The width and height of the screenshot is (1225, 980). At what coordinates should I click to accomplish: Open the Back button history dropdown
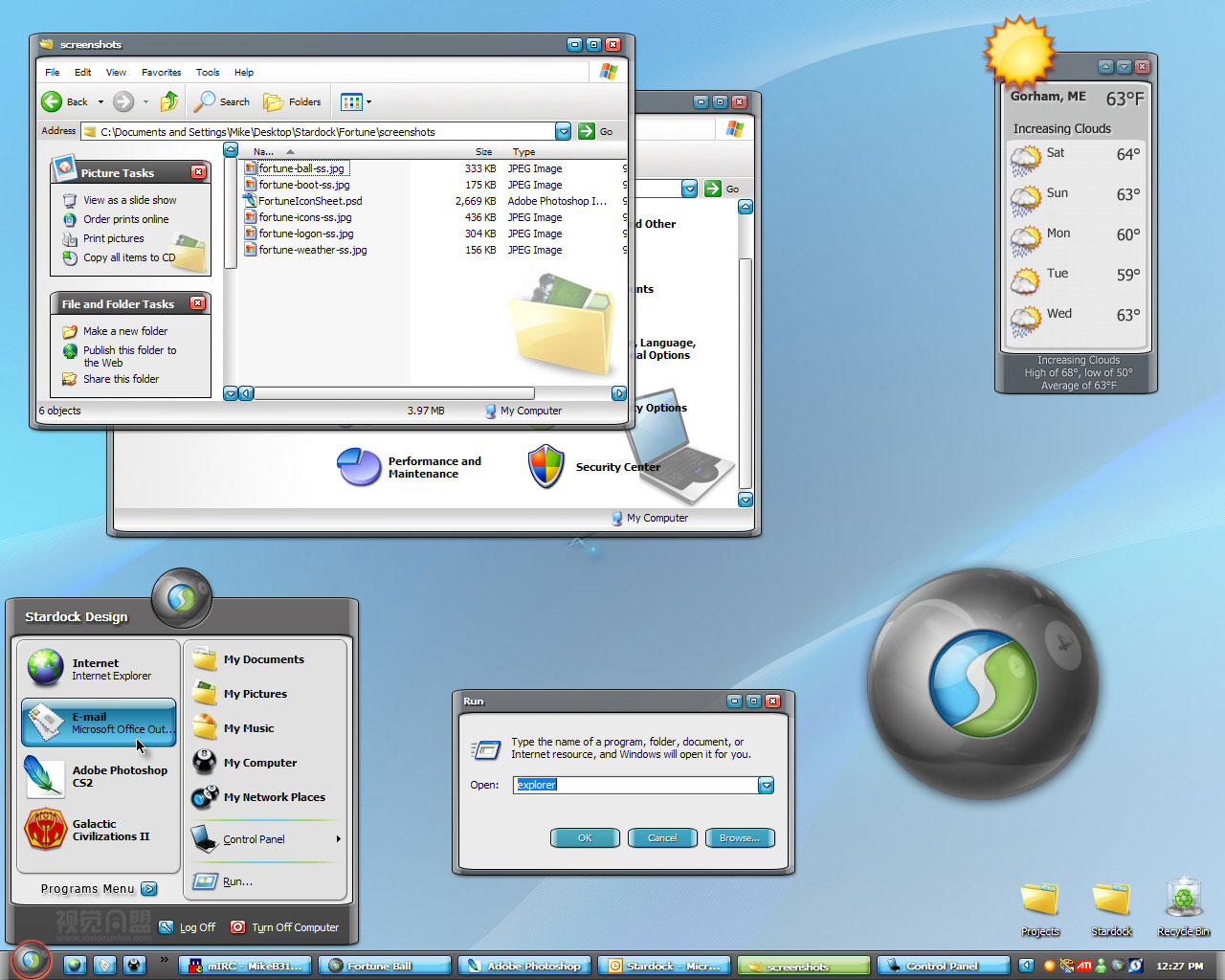(100, 101)
